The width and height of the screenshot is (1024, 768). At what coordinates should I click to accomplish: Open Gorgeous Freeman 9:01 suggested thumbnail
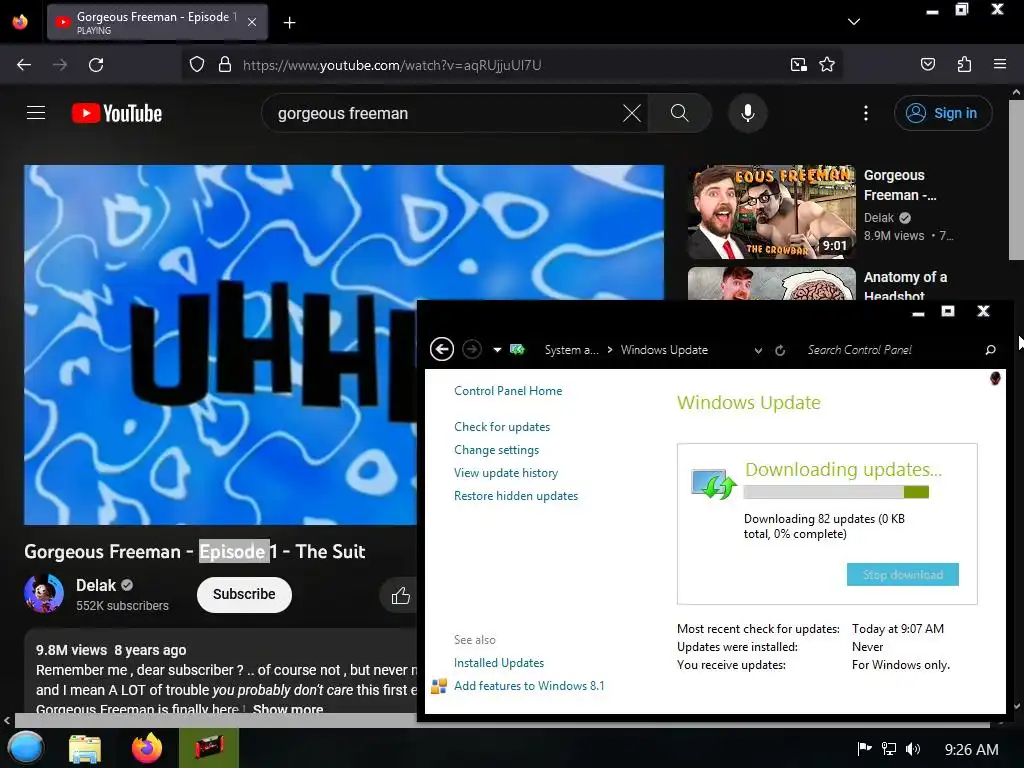pyautogui.click(x=771, y=212)
